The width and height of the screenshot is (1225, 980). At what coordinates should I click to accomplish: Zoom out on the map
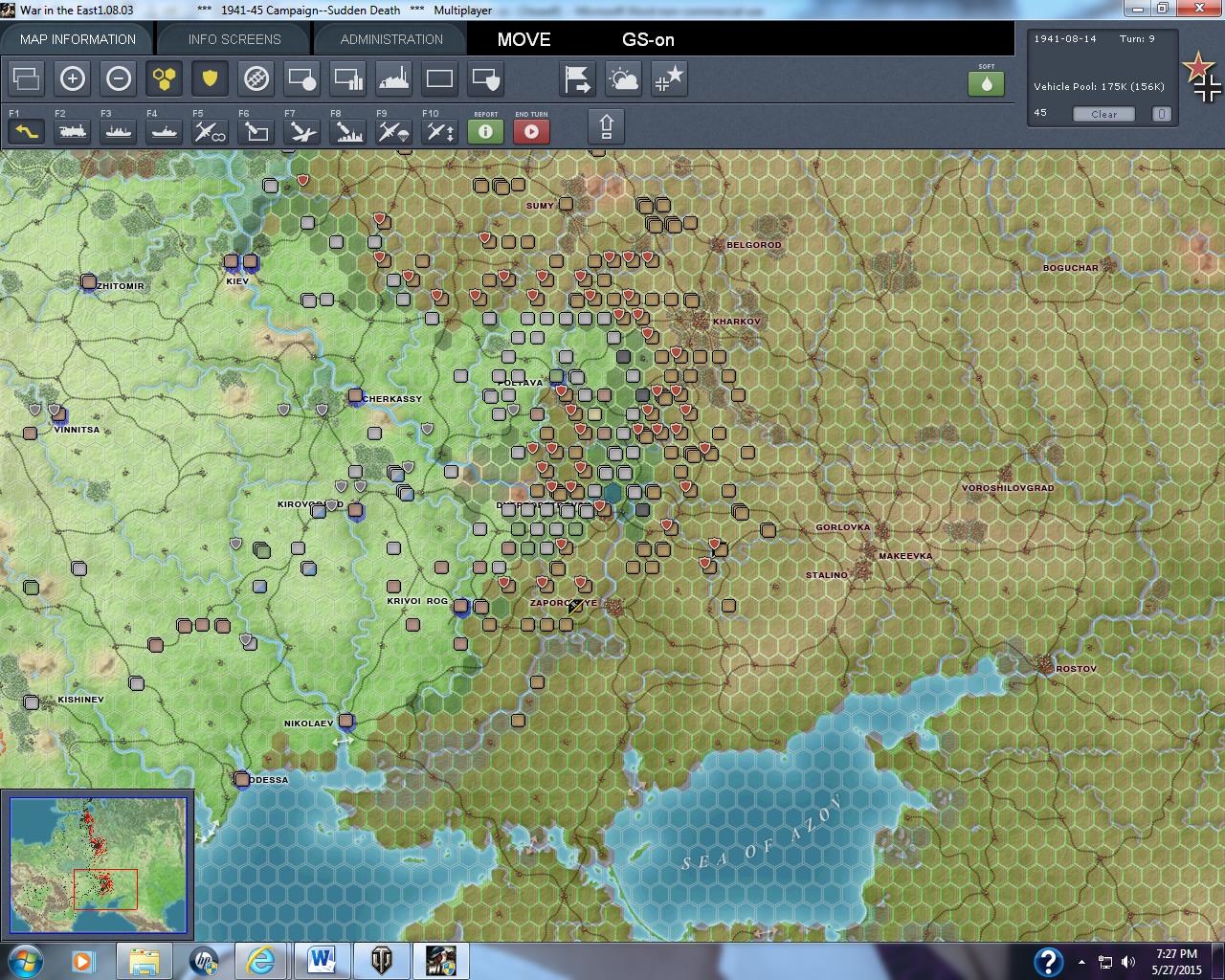point(119,78)
